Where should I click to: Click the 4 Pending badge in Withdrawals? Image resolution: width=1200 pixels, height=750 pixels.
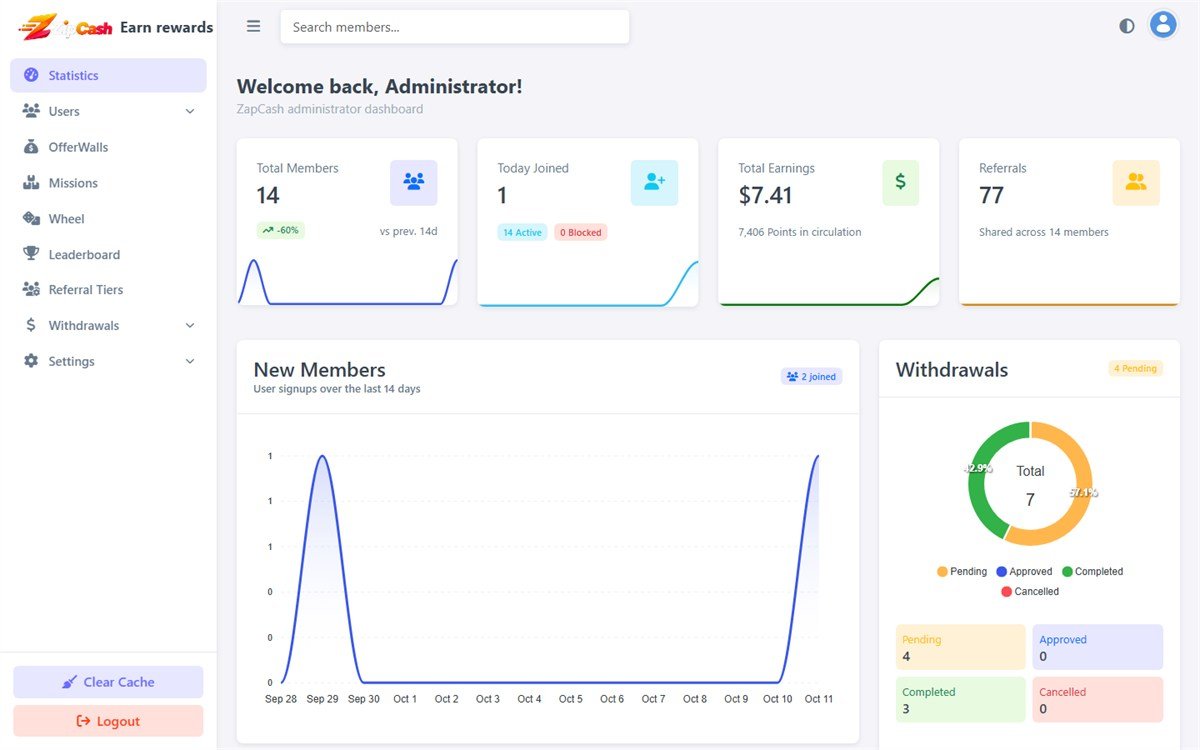[x=1135, y=368]
